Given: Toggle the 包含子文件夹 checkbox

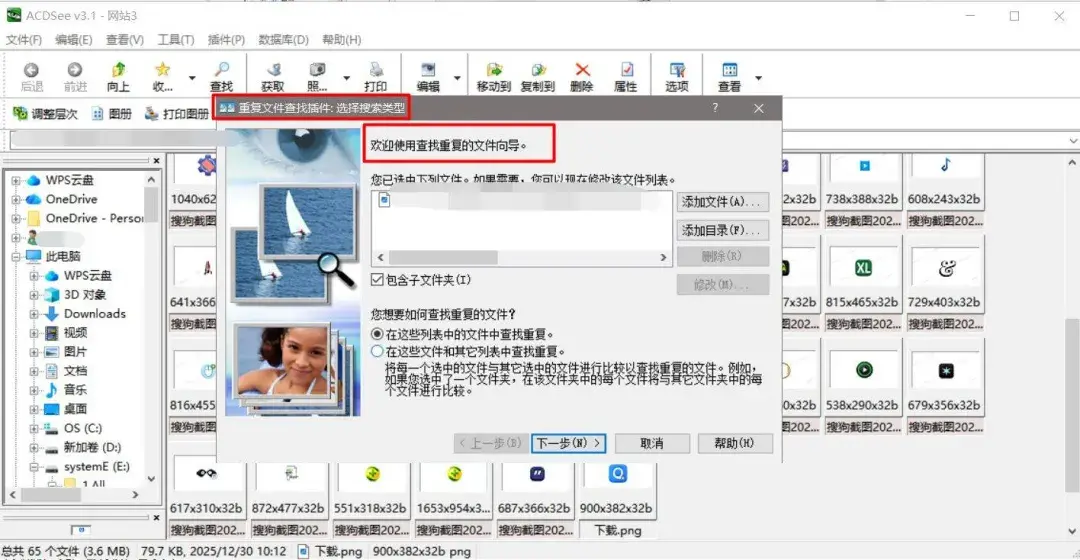Looking at the screenshot, I should 377,280.
